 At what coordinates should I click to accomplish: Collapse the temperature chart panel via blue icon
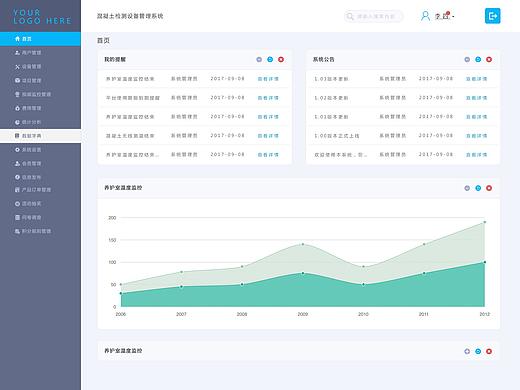click(x=478, y=188)
